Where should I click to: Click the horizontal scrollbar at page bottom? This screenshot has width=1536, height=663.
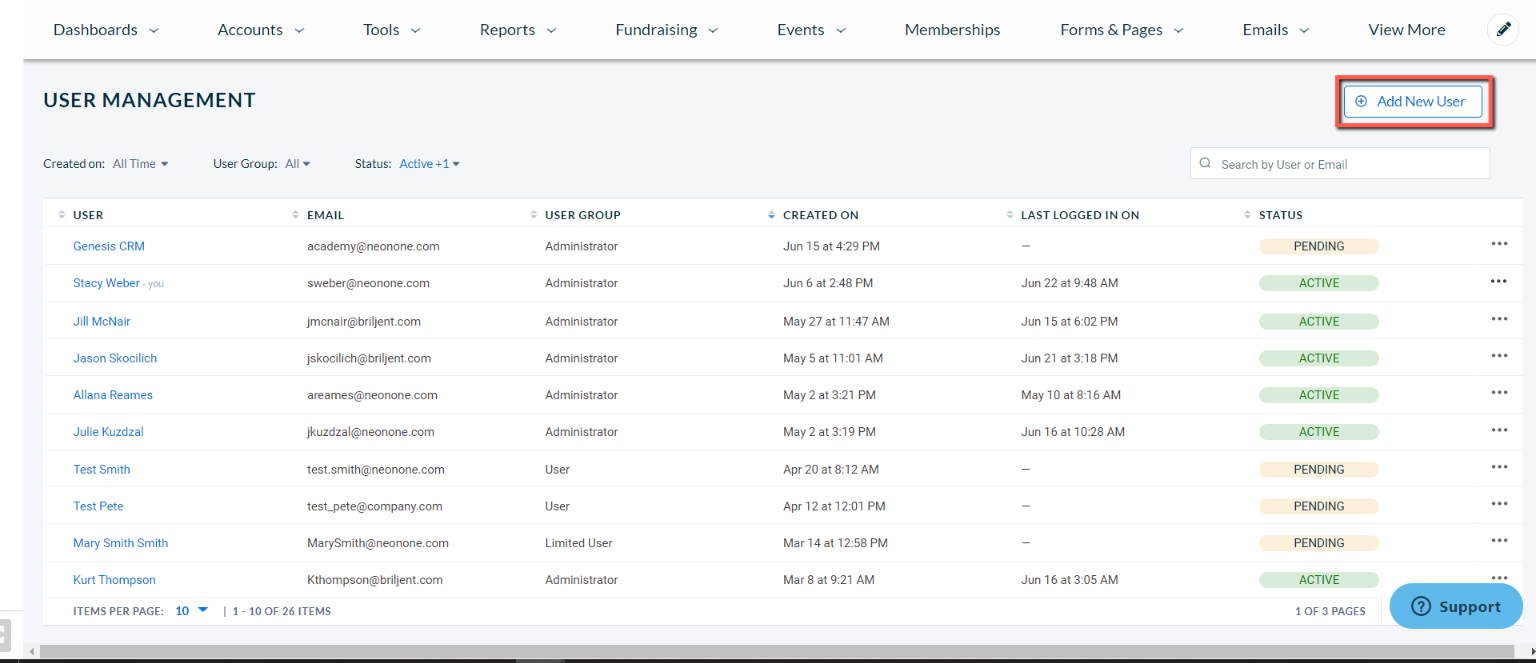coord(775,652)
